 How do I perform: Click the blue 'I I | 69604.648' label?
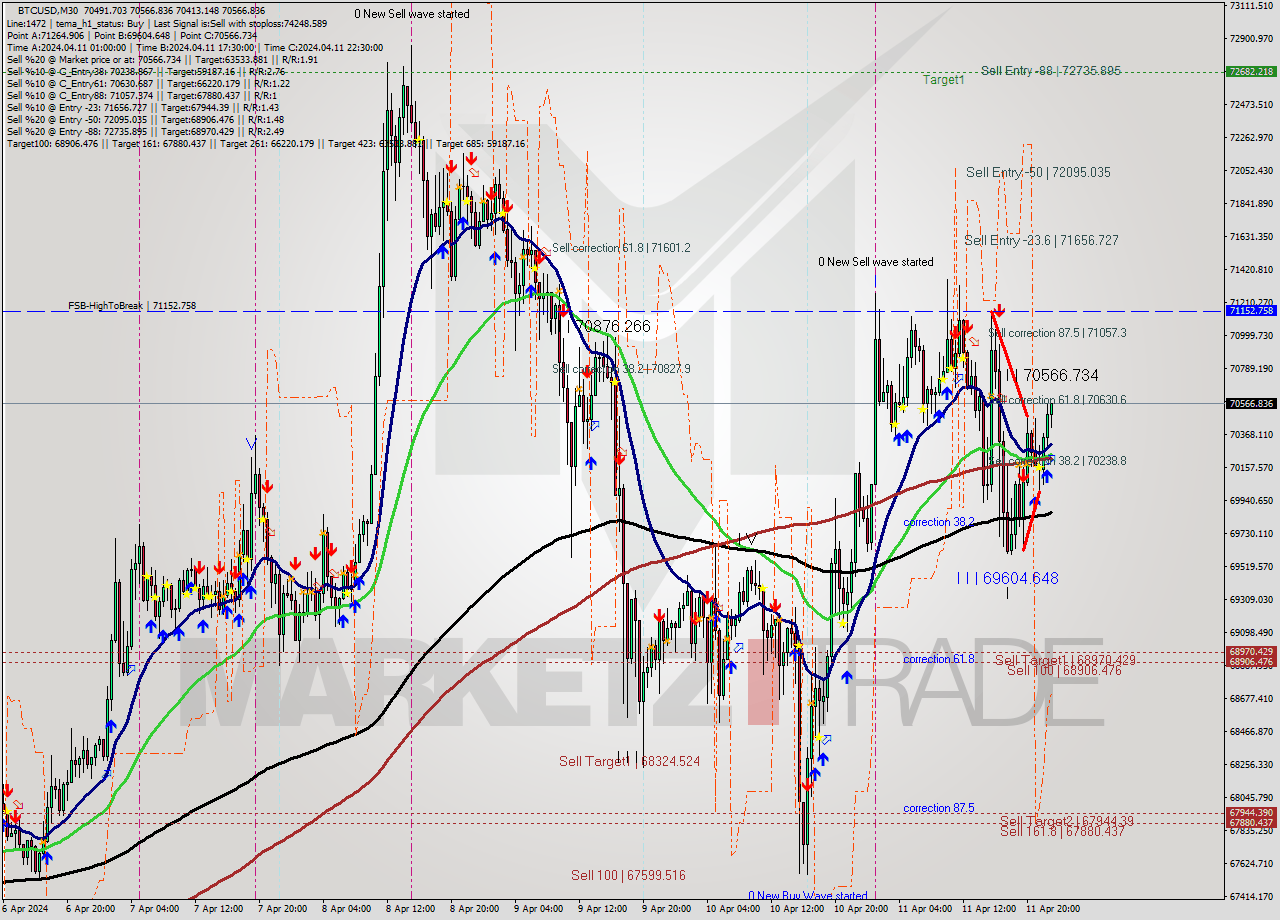click(1007, 578)
